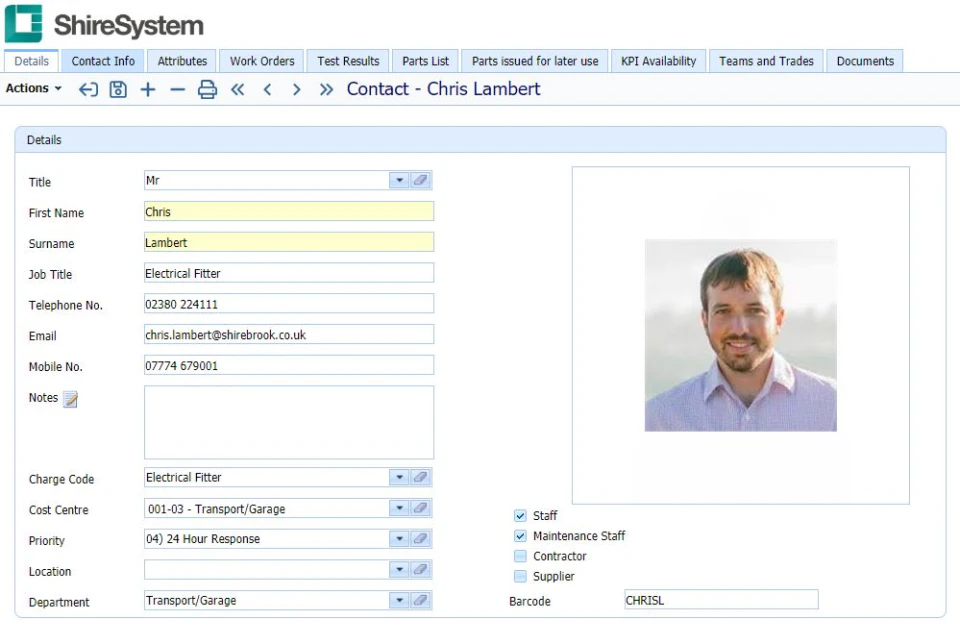
Task: Add a new contact with the plus icon
Action: [148, 89]
